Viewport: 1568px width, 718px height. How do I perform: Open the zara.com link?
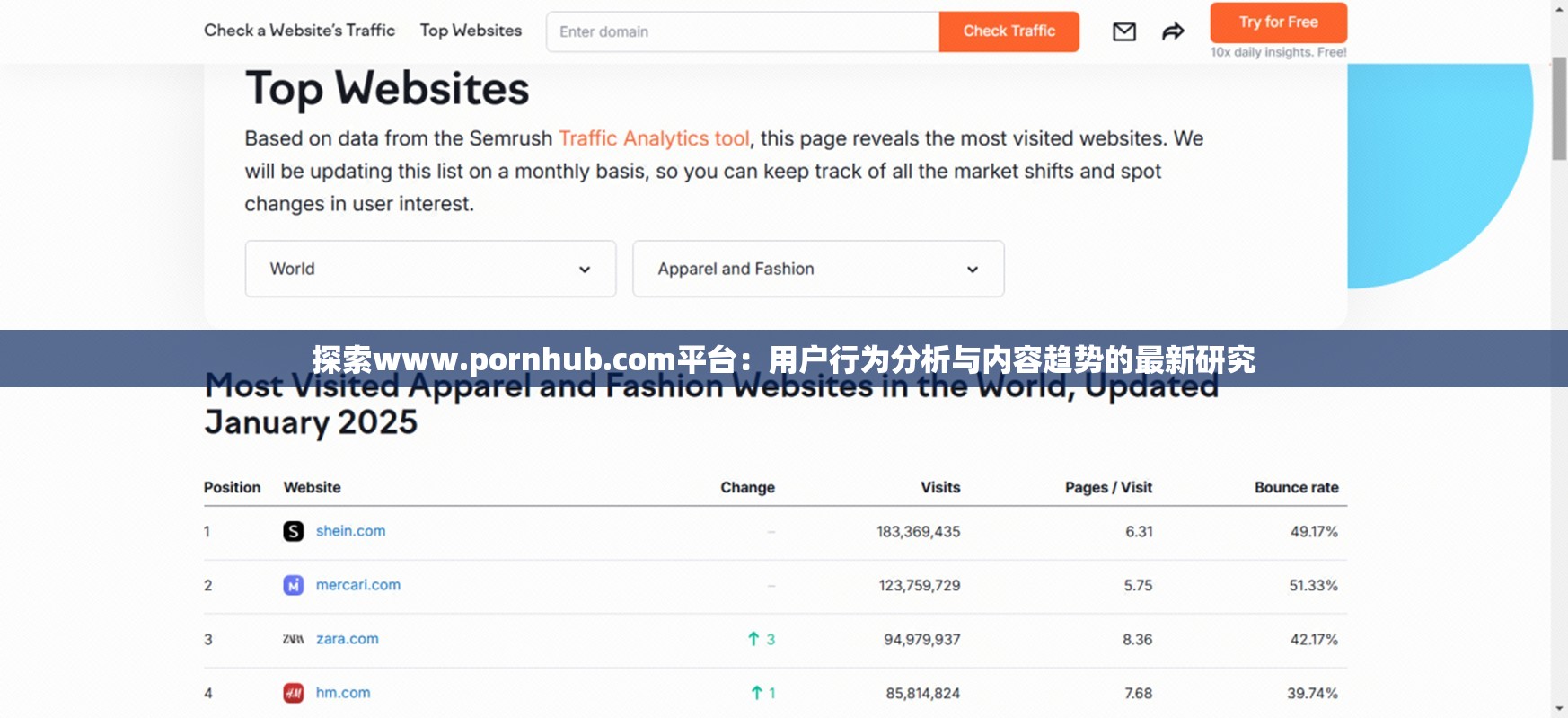coord(347,639)
